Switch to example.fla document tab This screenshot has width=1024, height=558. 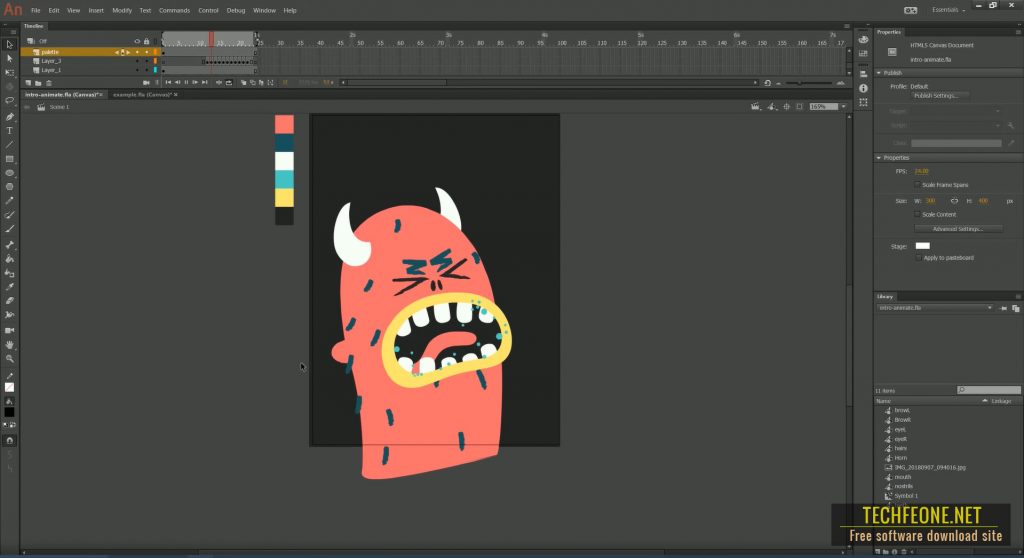142,95
